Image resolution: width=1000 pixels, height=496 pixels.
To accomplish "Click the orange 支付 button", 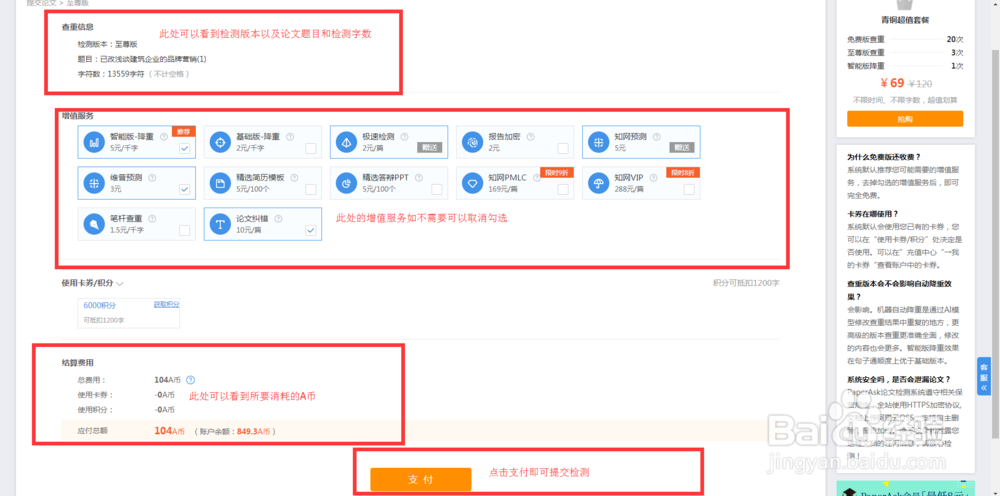I will 420,479.
